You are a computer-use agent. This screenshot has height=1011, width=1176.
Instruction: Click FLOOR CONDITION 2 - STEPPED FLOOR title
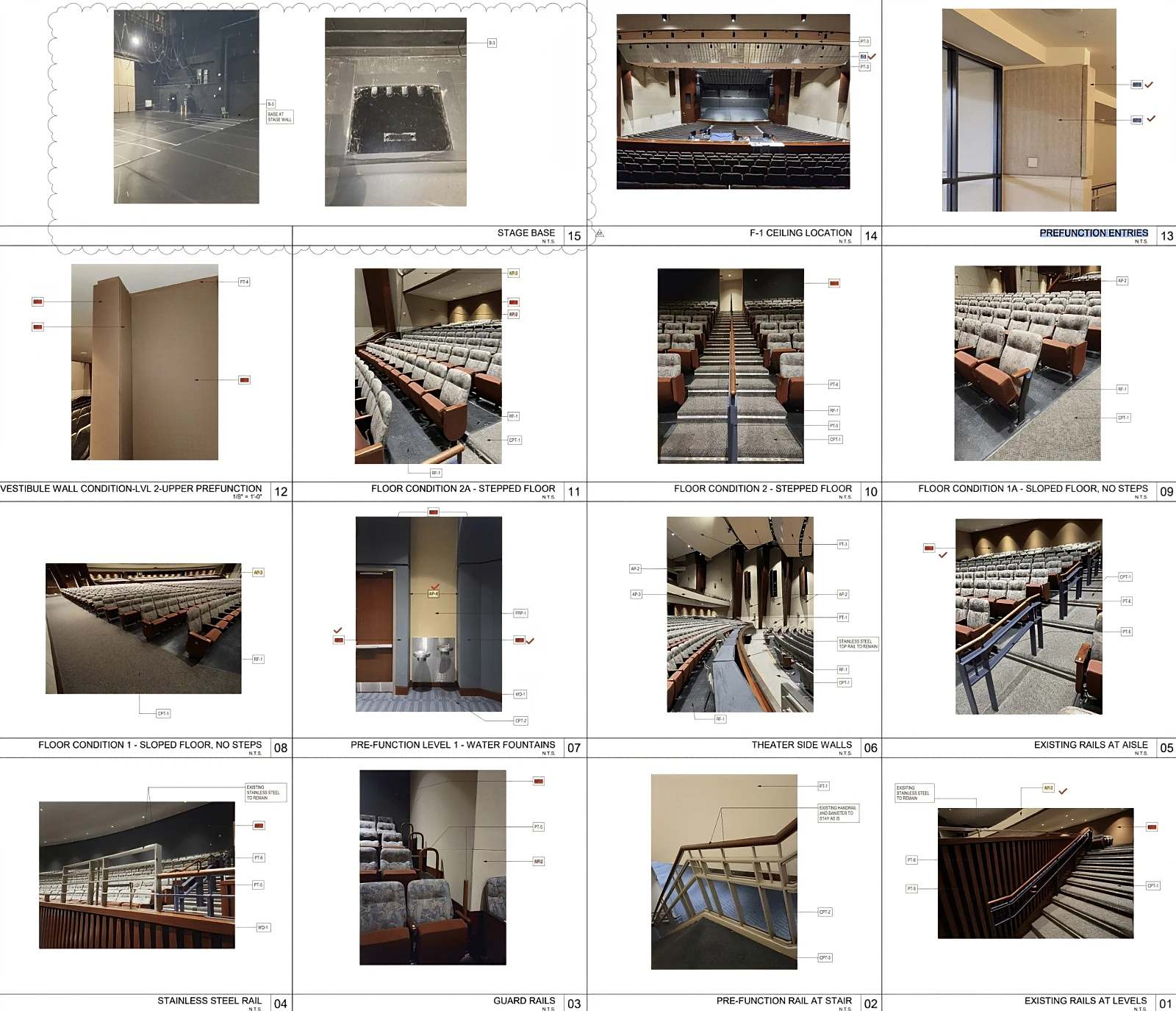coord(763,488)
